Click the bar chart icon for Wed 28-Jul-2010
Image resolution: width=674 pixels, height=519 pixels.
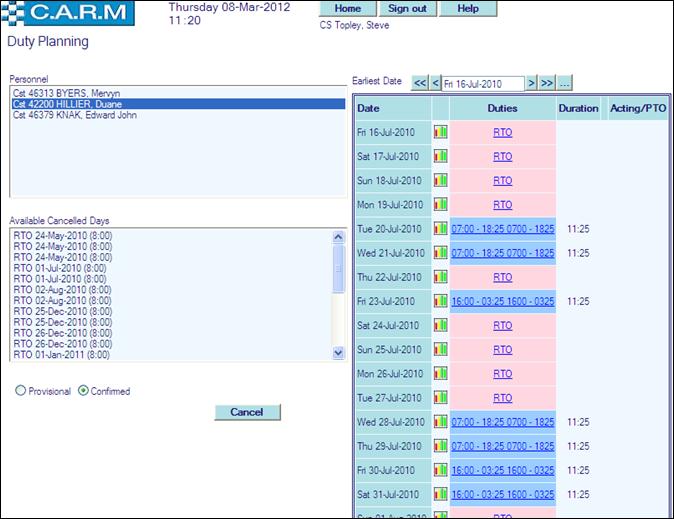pos(440,422)
